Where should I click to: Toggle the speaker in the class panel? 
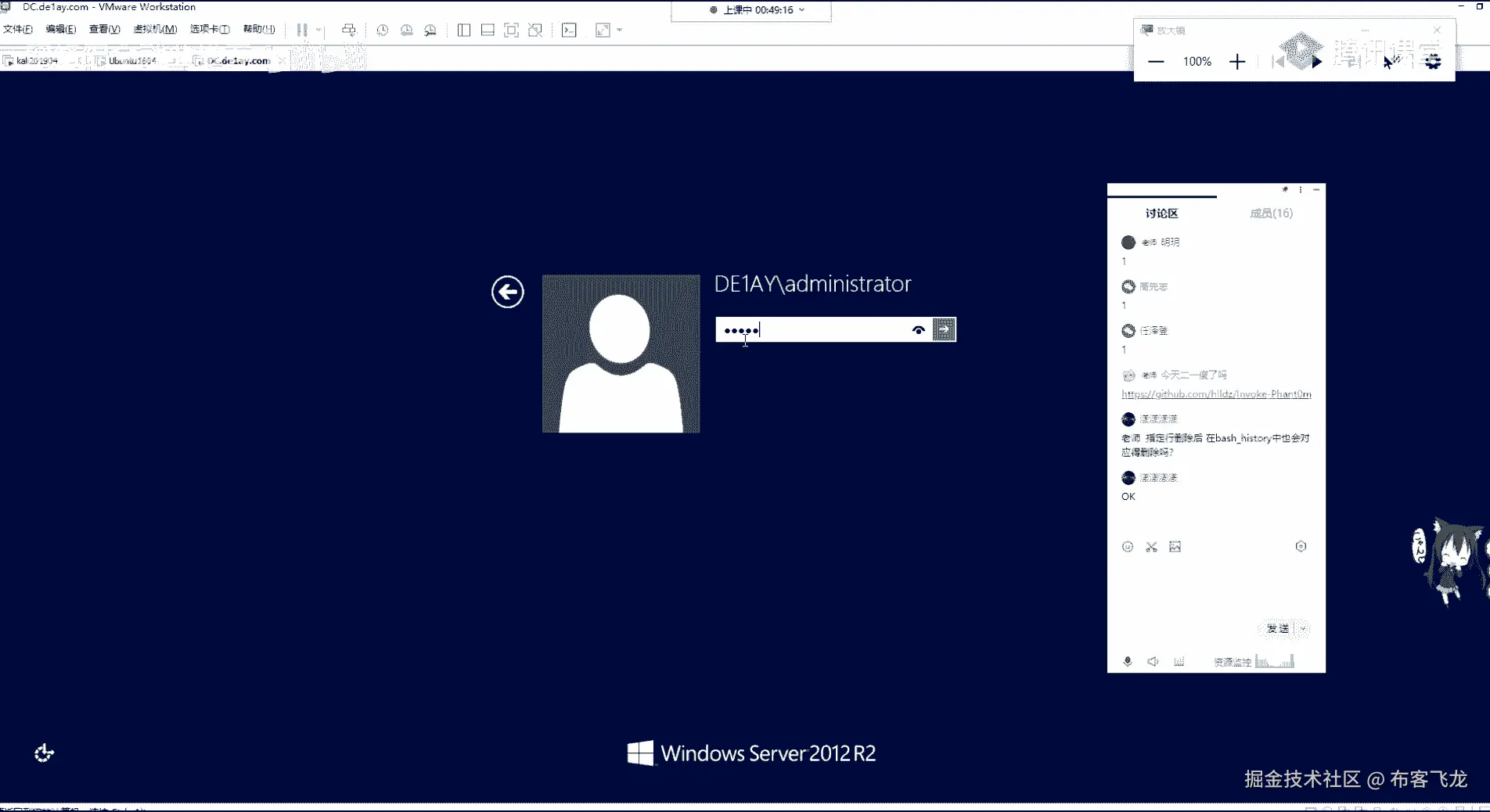pos(1153,662)
